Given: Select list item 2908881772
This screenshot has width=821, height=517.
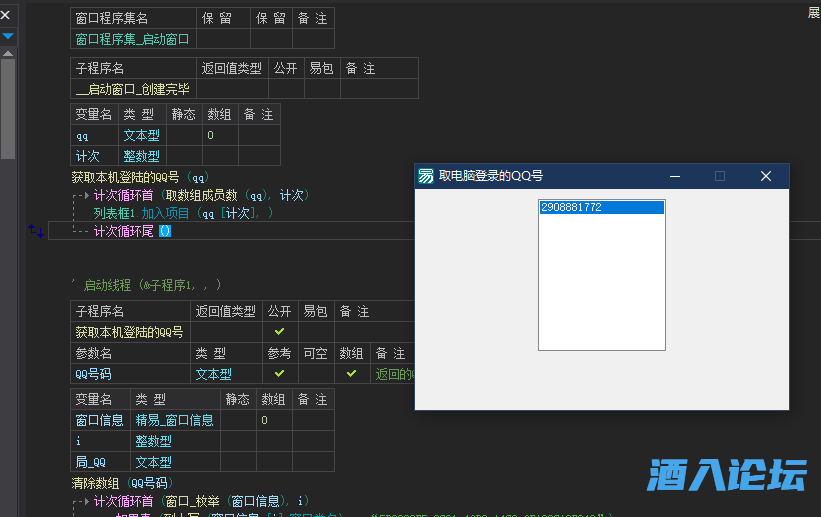Looking at the screenshot, I should (601, 208).
